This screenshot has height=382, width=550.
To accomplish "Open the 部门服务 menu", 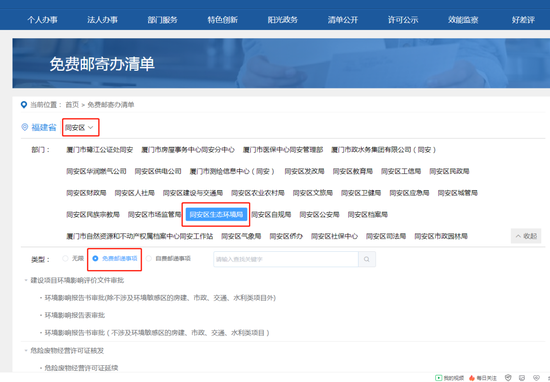I will click(162, 20).
